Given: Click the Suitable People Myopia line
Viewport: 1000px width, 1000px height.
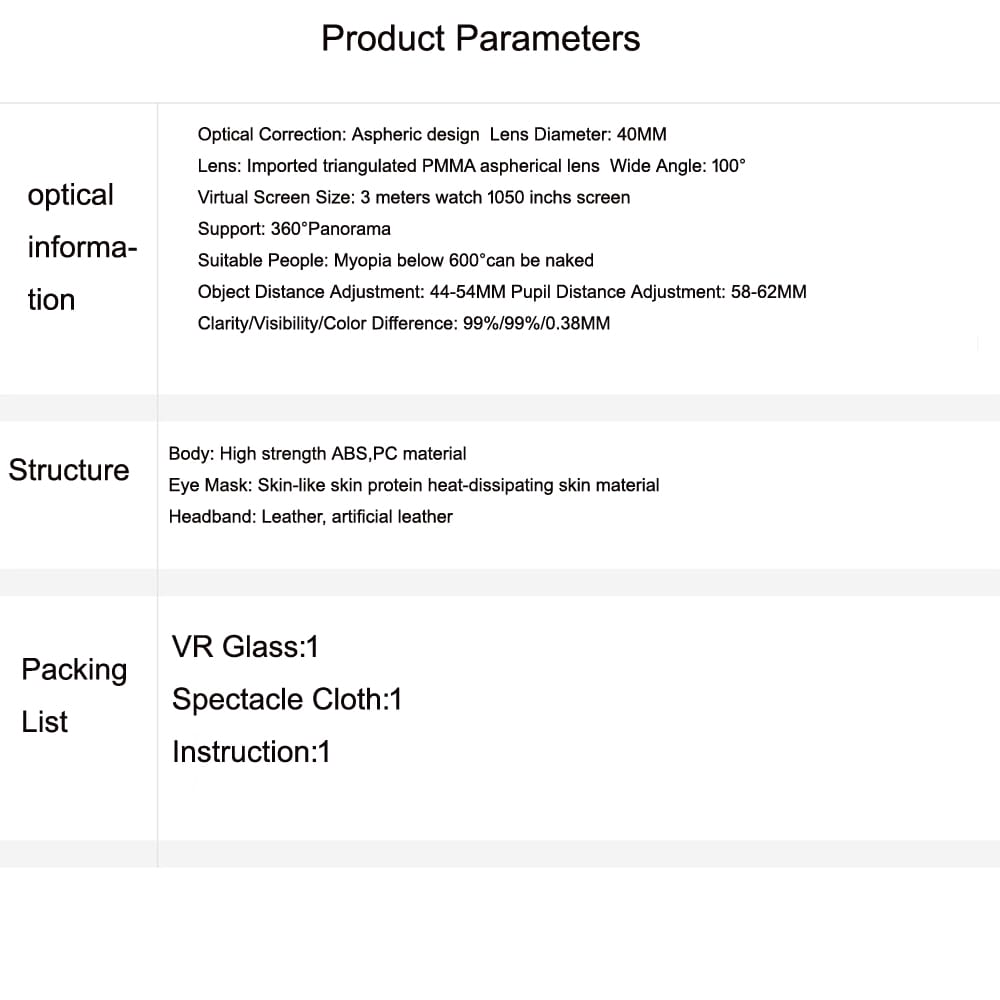Looking at the screenshot, I should point(395,260).
